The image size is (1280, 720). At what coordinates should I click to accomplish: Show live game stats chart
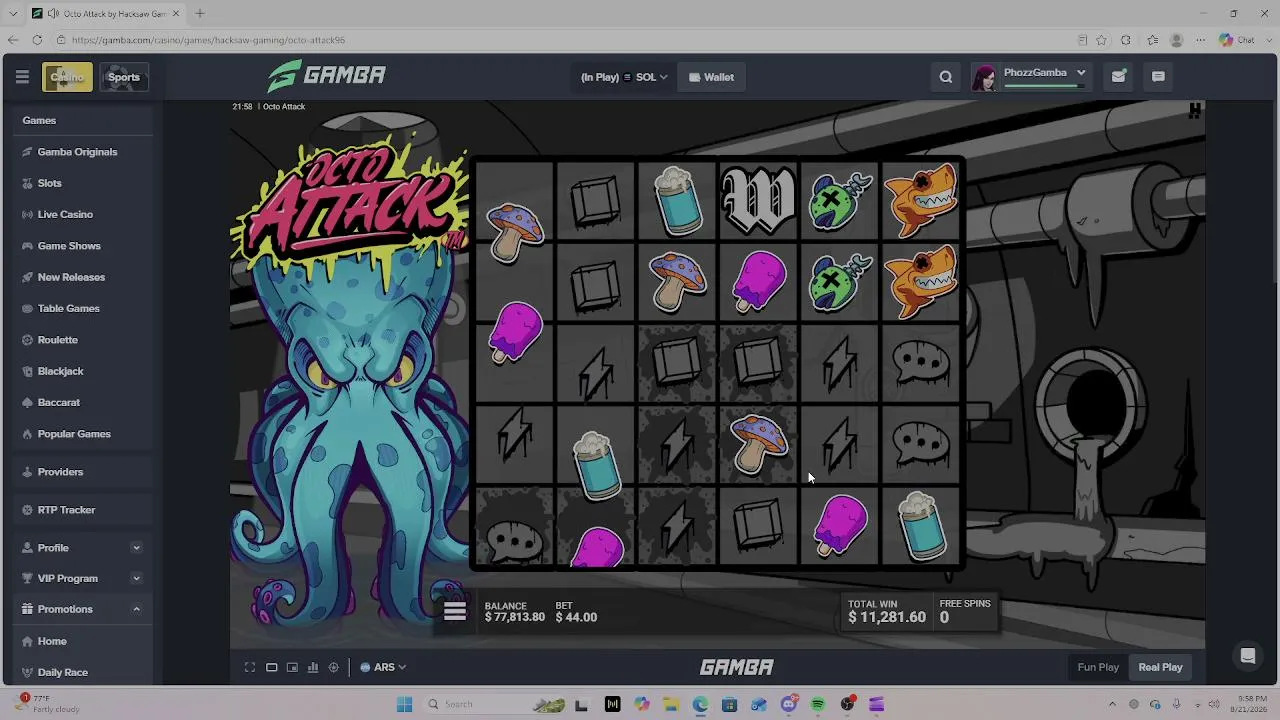tap(313, 667)
